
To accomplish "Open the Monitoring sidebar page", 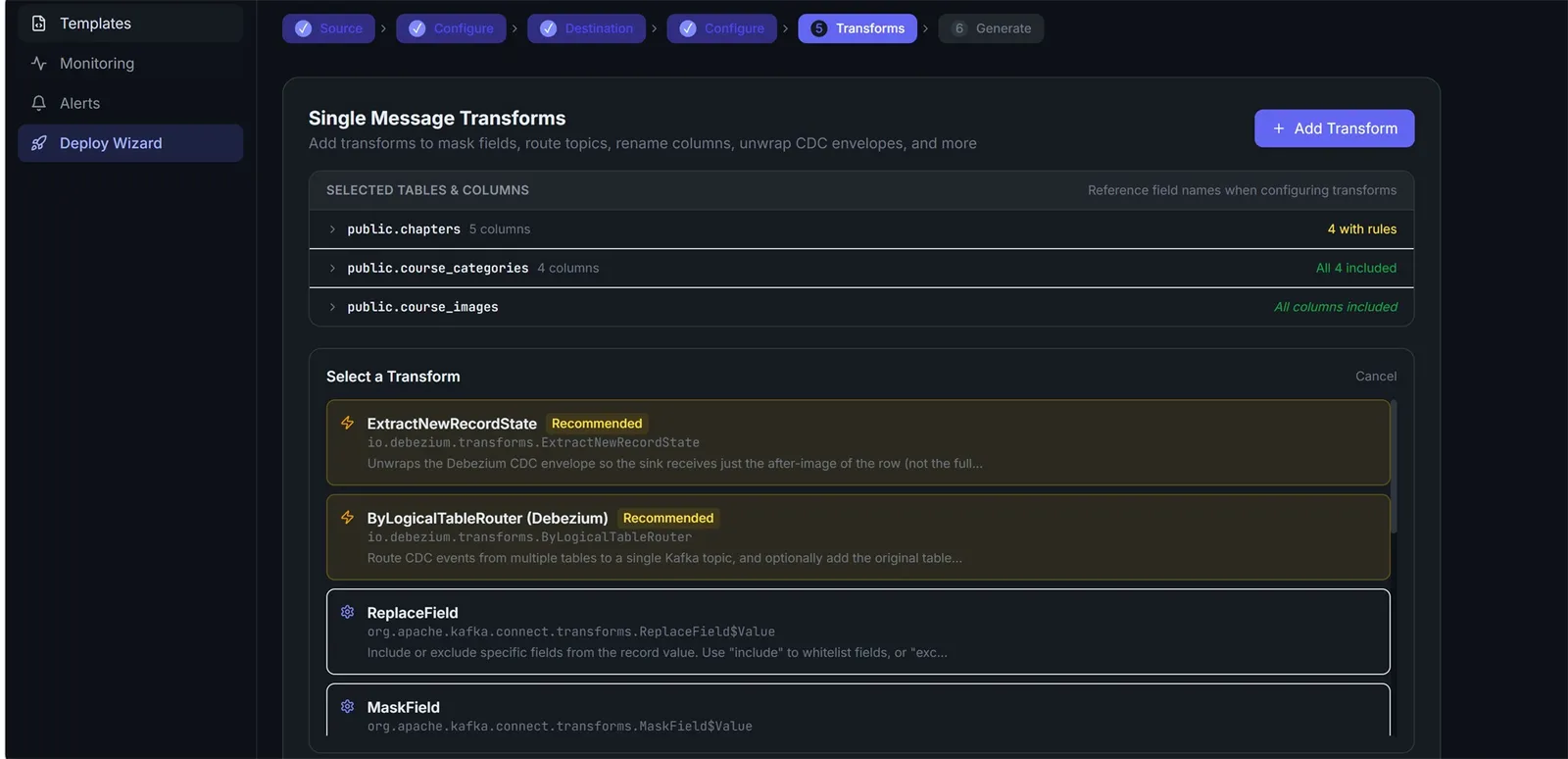I will (130, 64).
